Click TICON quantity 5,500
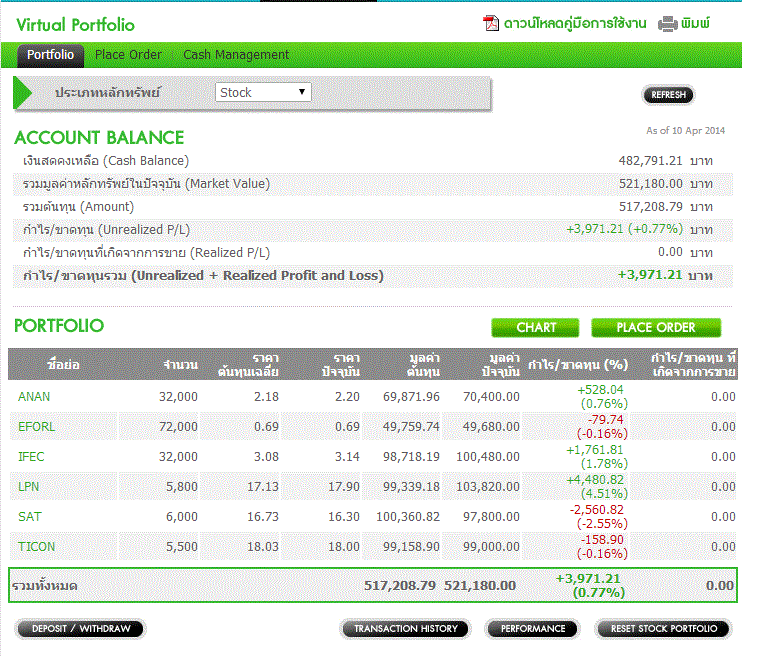Screen dimensions: 759x672 tap(182, 547)
